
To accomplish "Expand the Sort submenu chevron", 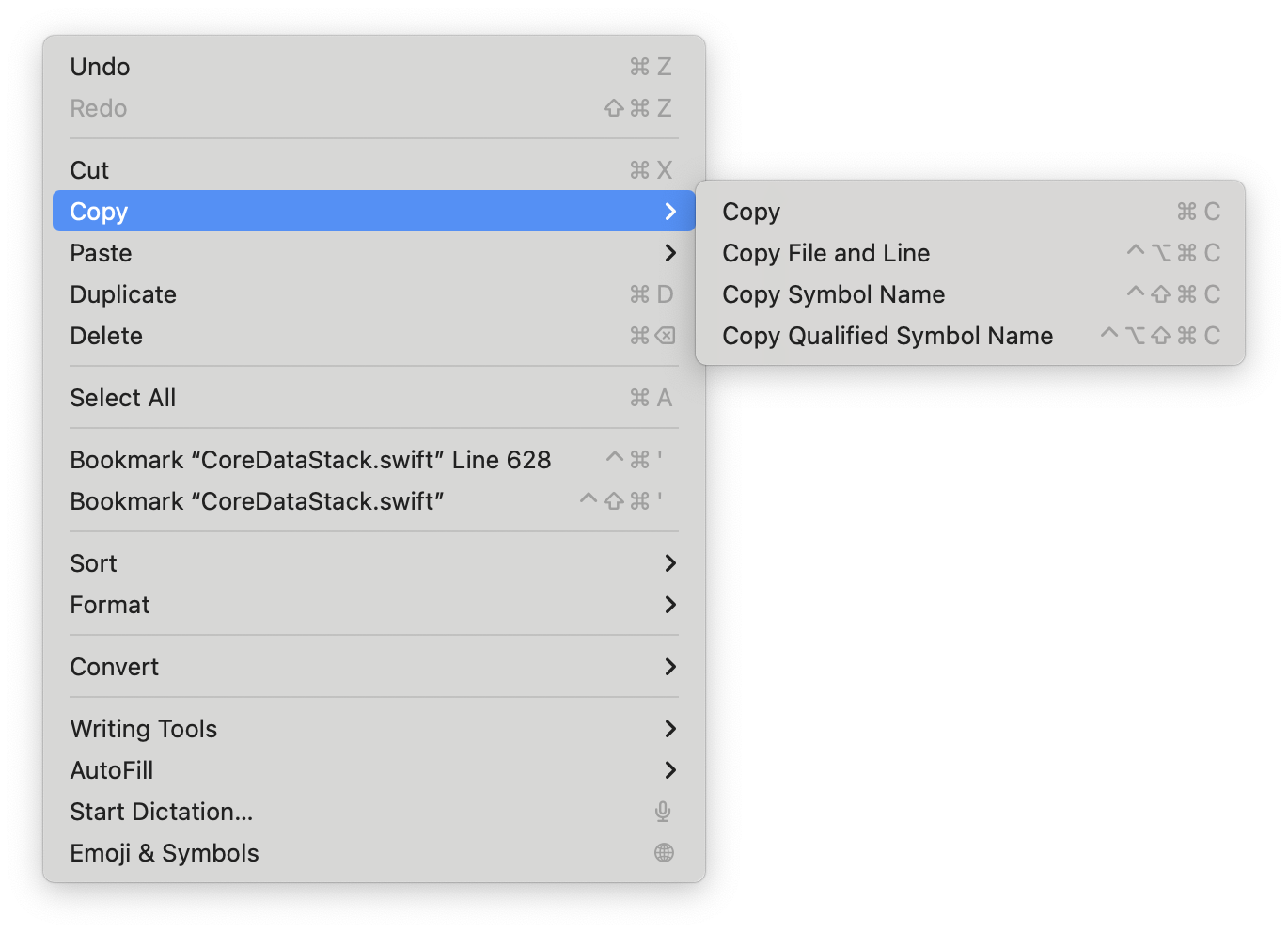I will tap(669, 563).
